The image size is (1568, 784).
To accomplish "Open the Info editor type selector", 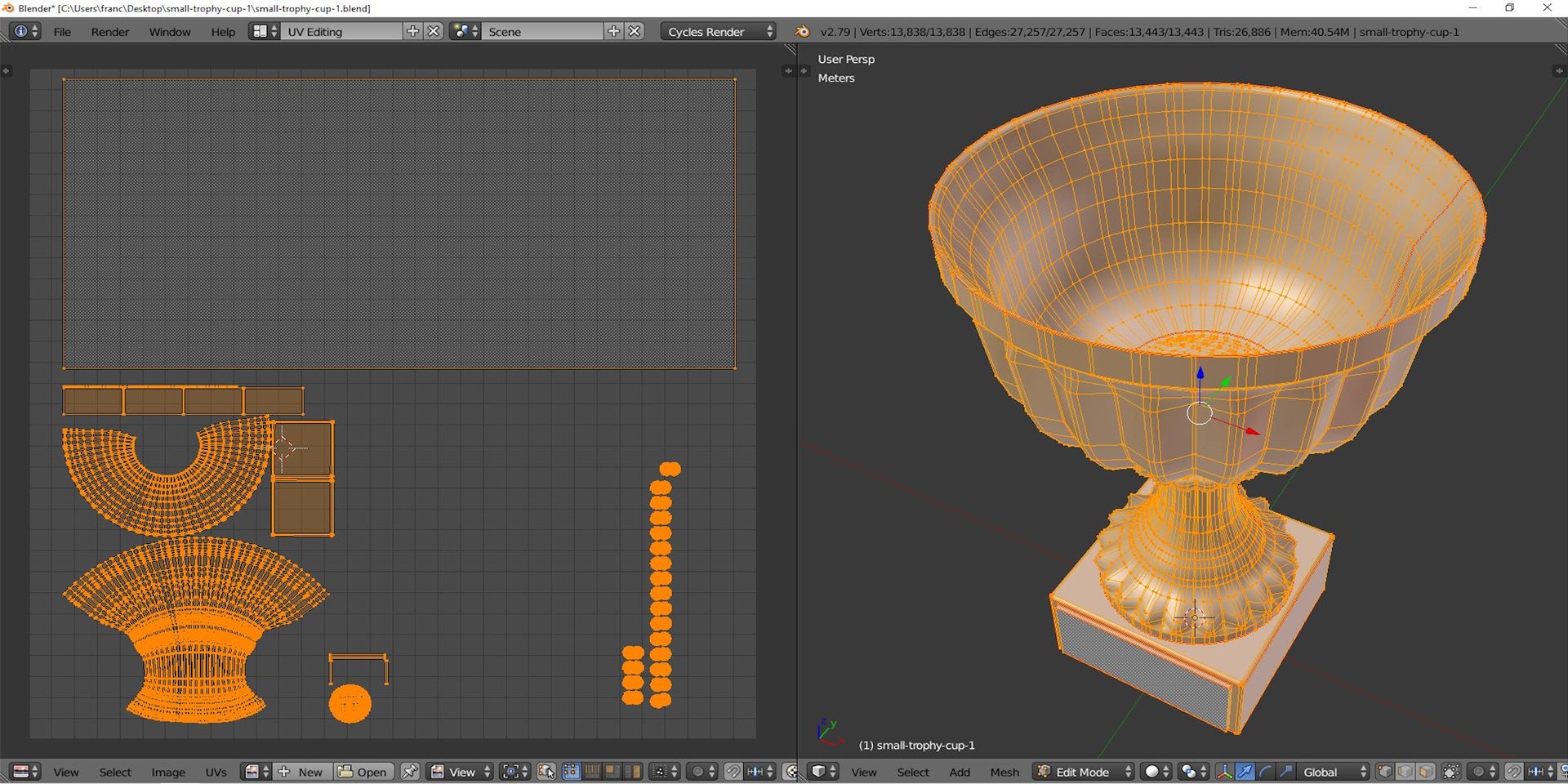I will coord(24,31).
